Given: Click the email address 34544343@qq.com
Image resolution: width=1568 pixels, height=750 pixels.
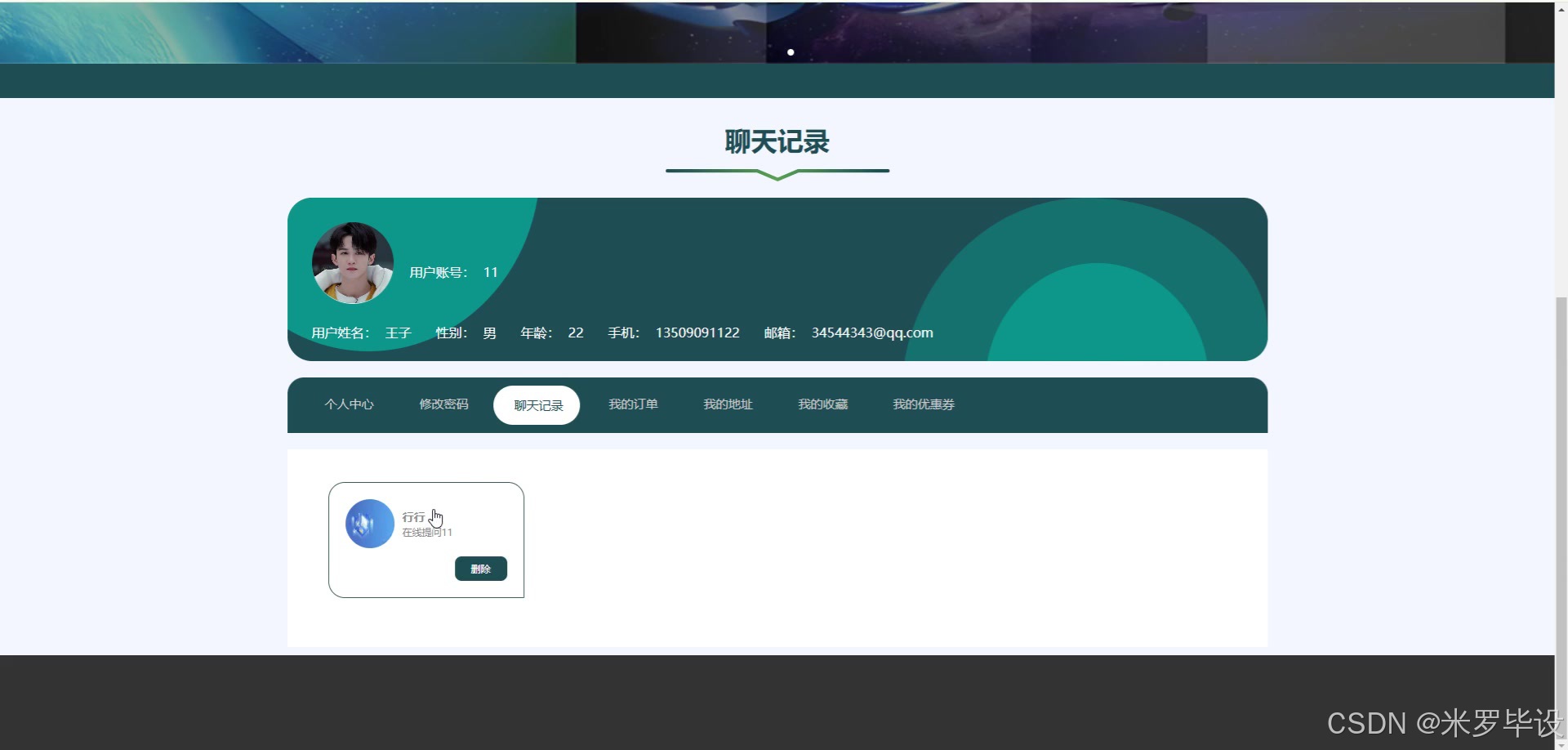Looking at the screenshot, I should point(871,333).
